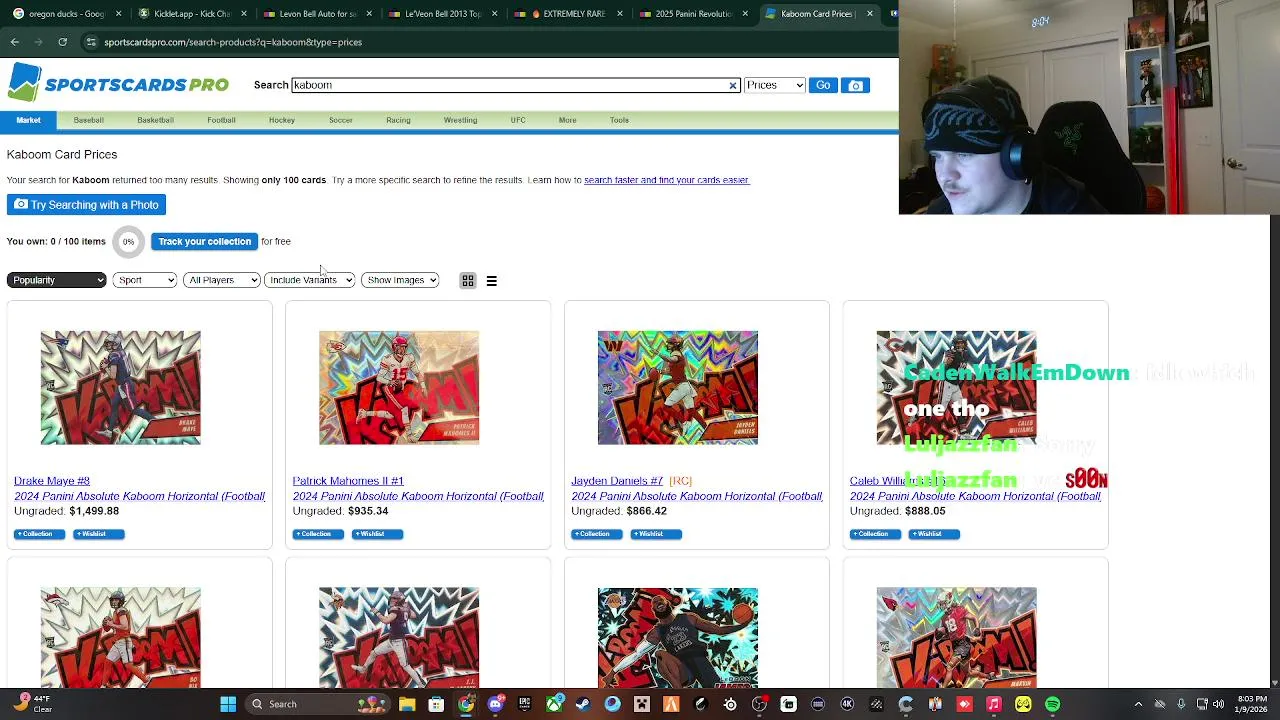Clear the kaboom search text
The width and height of the screenshot is (1280, 720).
click(733, 85)
